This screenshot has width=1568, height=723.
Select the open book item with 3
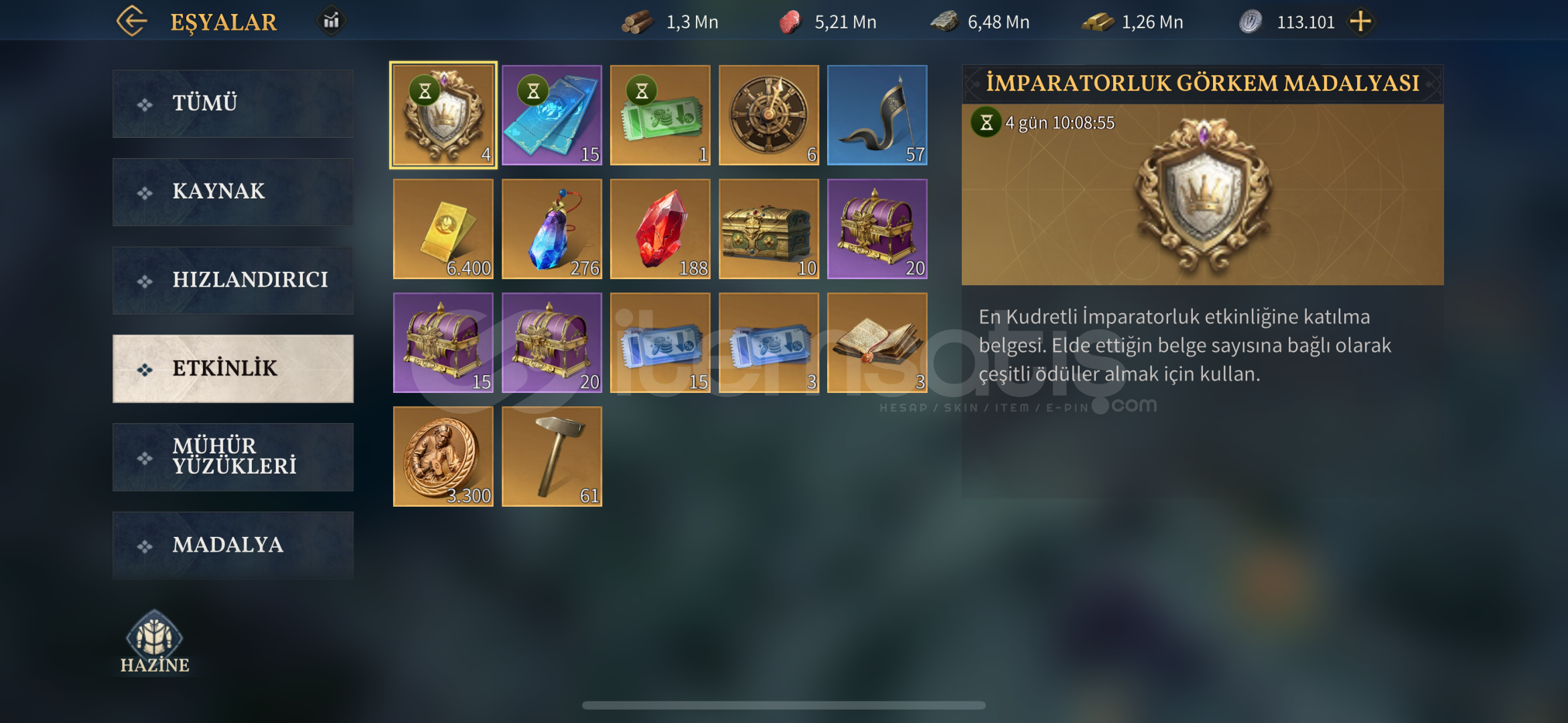point(877,343)
